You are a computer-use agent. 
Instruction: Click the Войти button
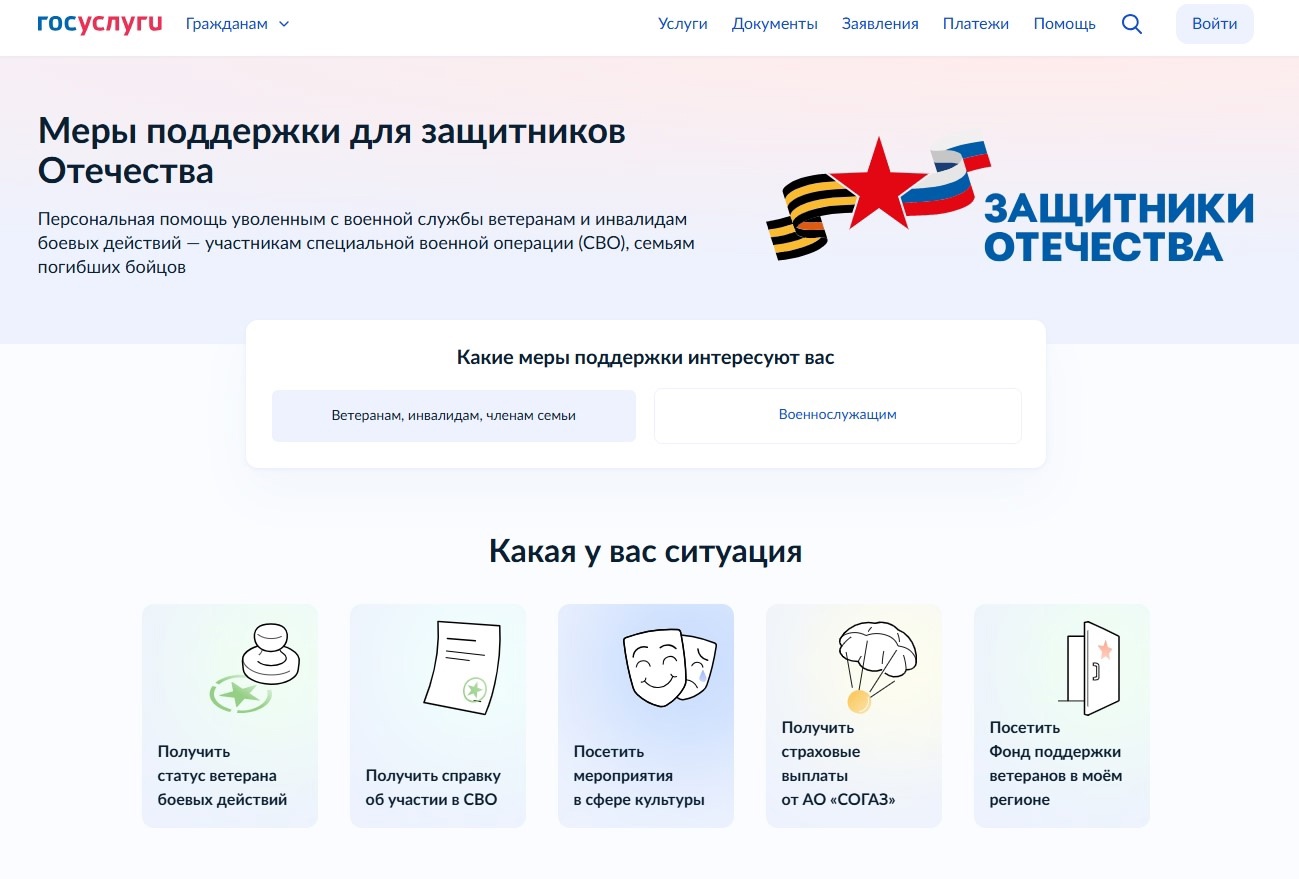(1215, 24)
